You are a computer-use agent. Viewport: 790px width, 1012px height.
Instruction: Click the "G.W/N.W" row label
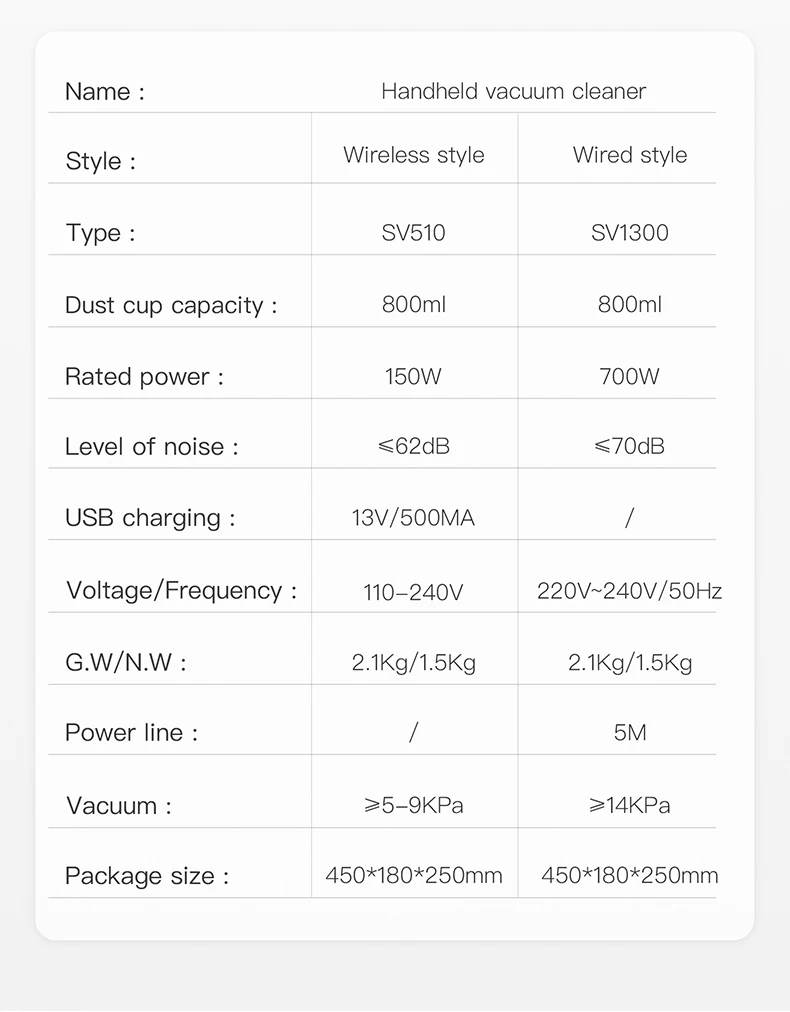(126, 662)
